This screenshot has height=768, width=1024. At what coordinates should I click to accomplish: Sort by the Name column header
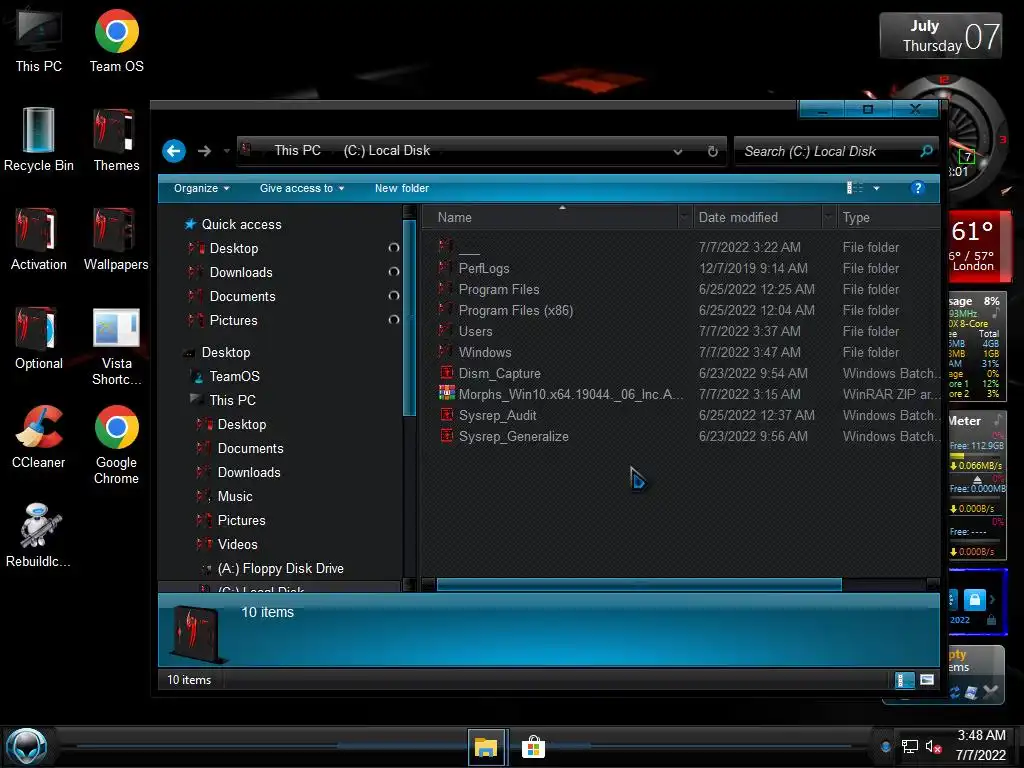click(550, 217)
